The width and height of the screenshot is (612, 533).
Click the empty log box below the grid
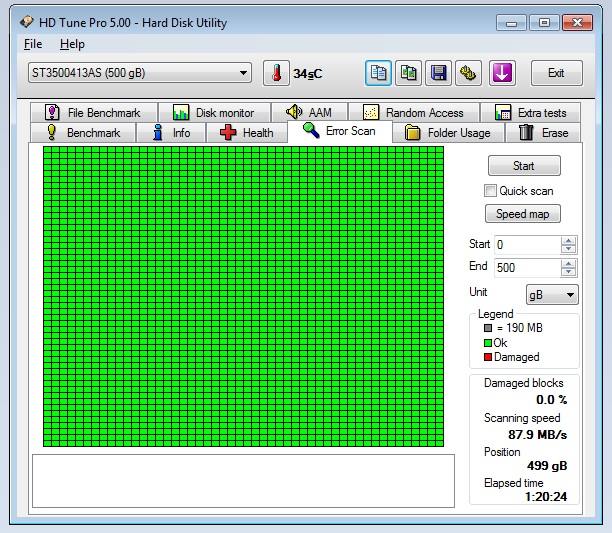[244, 481]
